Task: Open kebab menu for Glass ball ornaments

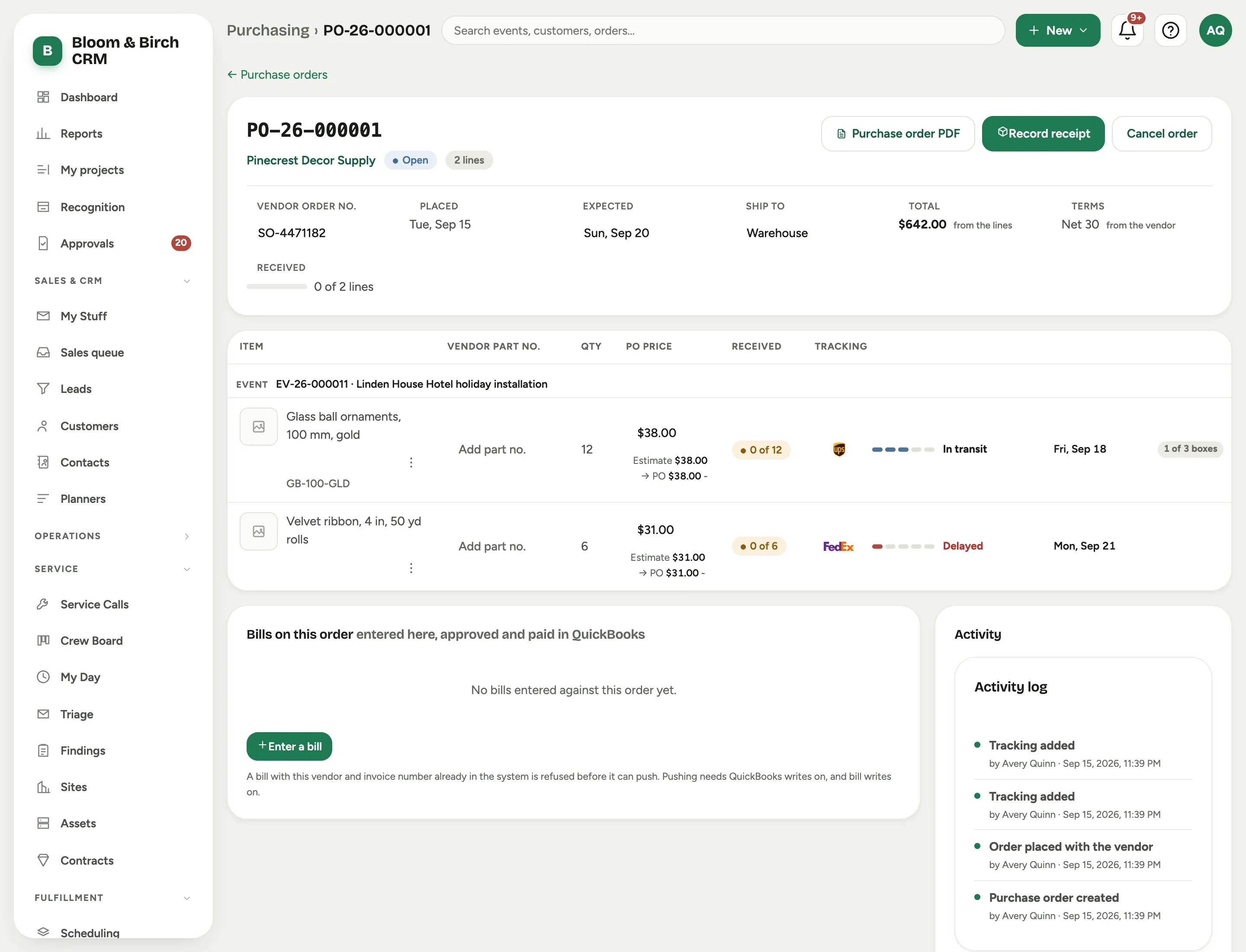Action: (411, 463)
